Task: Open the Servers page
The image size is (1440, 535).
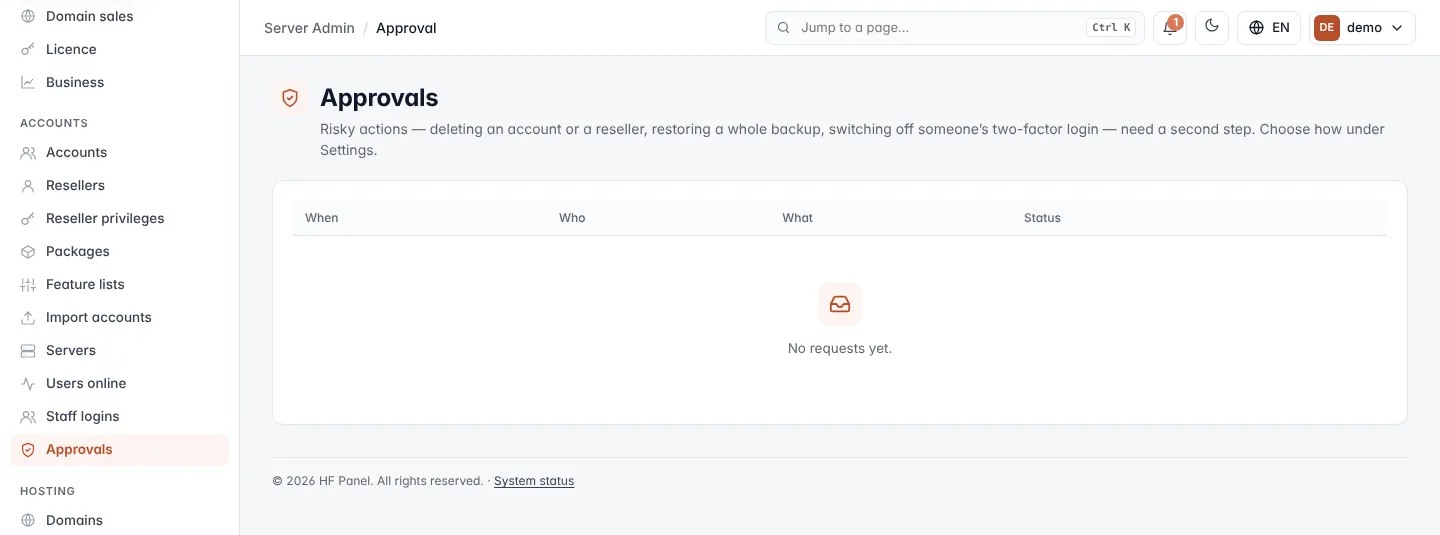Action: (120, 350)
